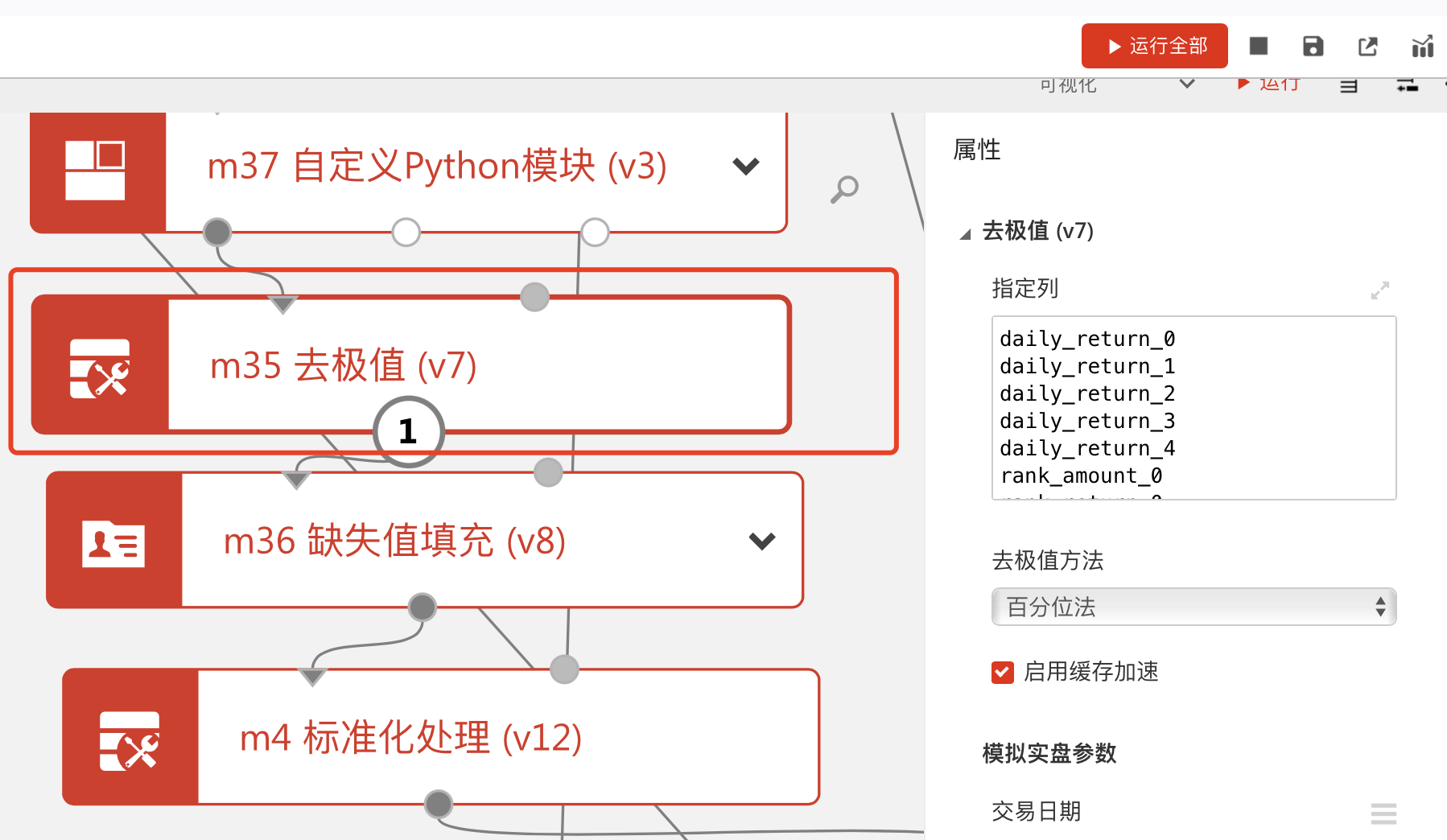
Task: Click the rank_amount_0 line in column list
Action: coord(1081,476)
